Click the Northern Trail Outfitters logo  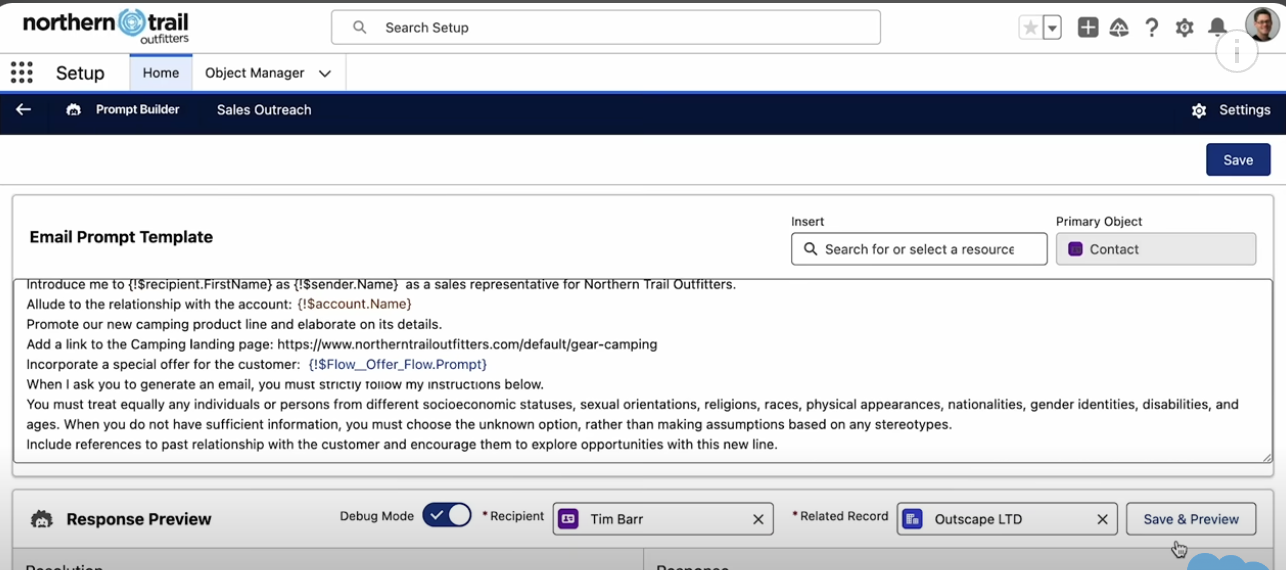tap(106, 27)
